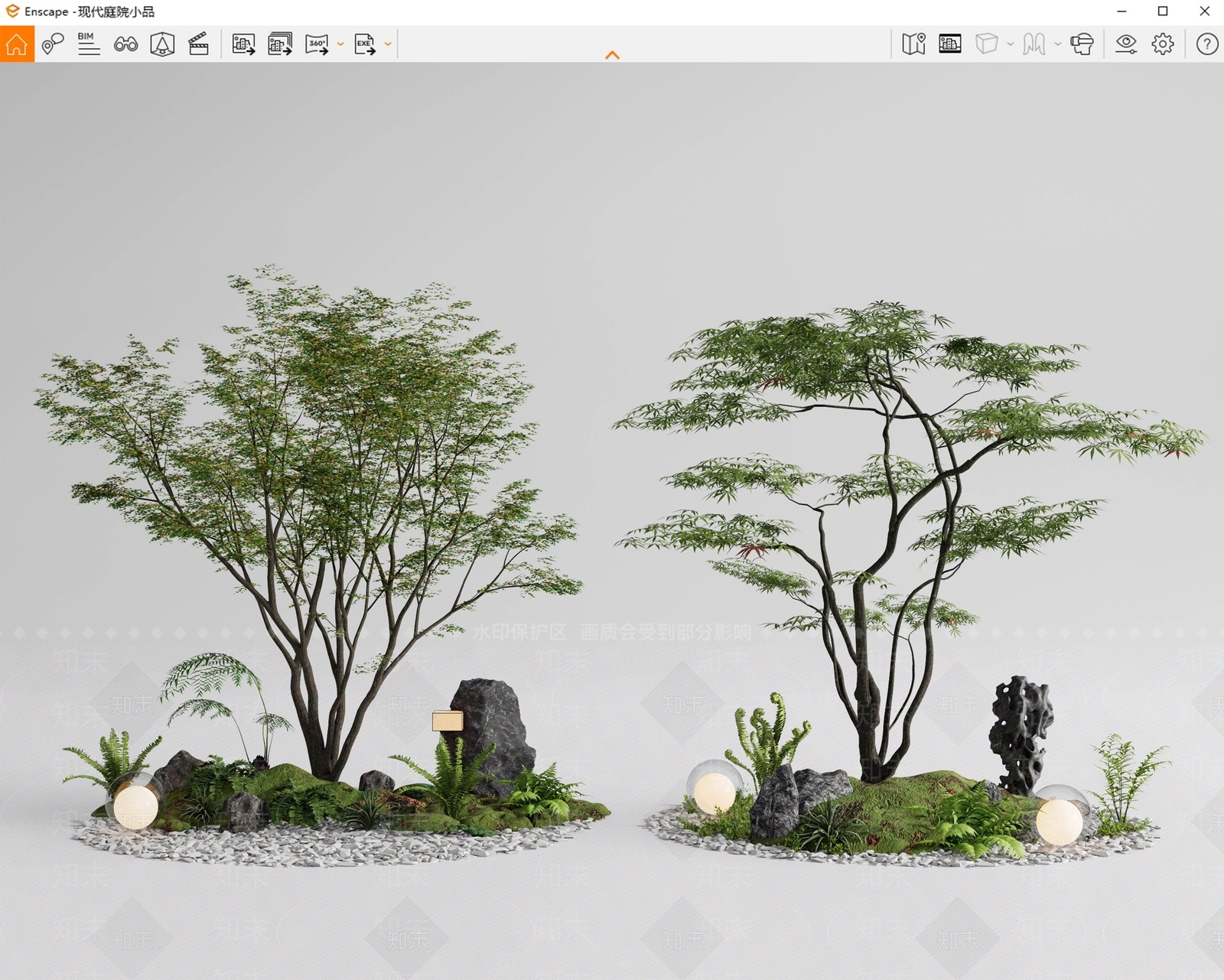Open the Asset Library icon
The width and height of the screenshot is (1224, 980).
coord(162,44)
